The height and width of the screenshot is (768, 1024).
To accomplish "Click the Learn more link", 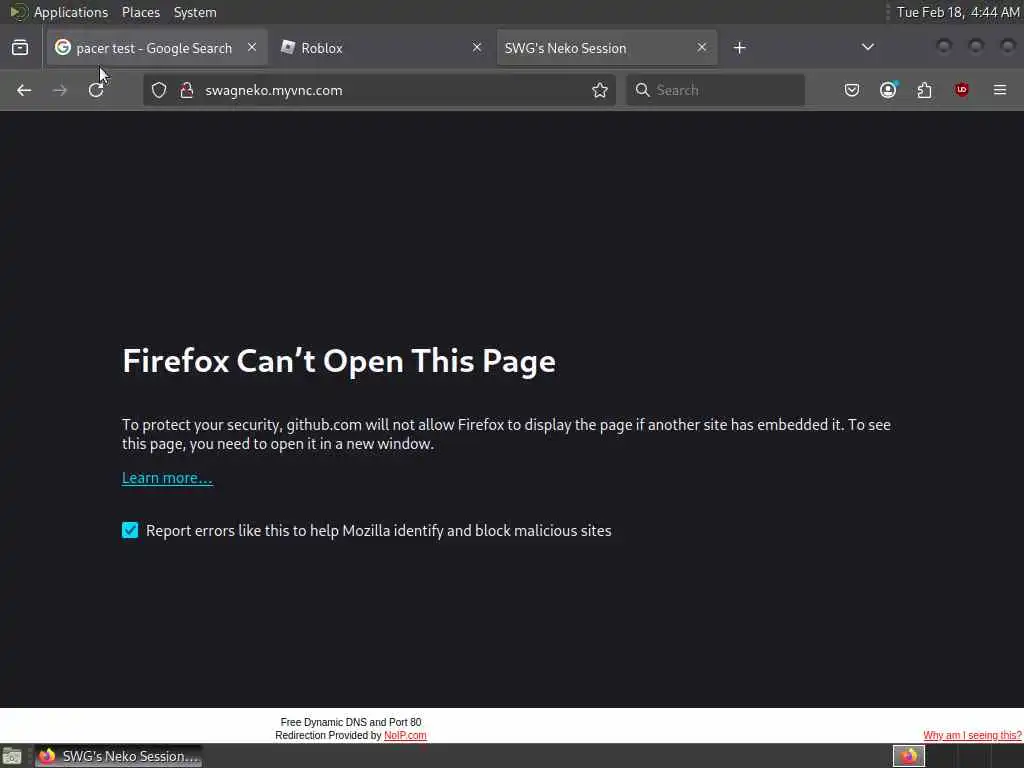I will [167, 478].
